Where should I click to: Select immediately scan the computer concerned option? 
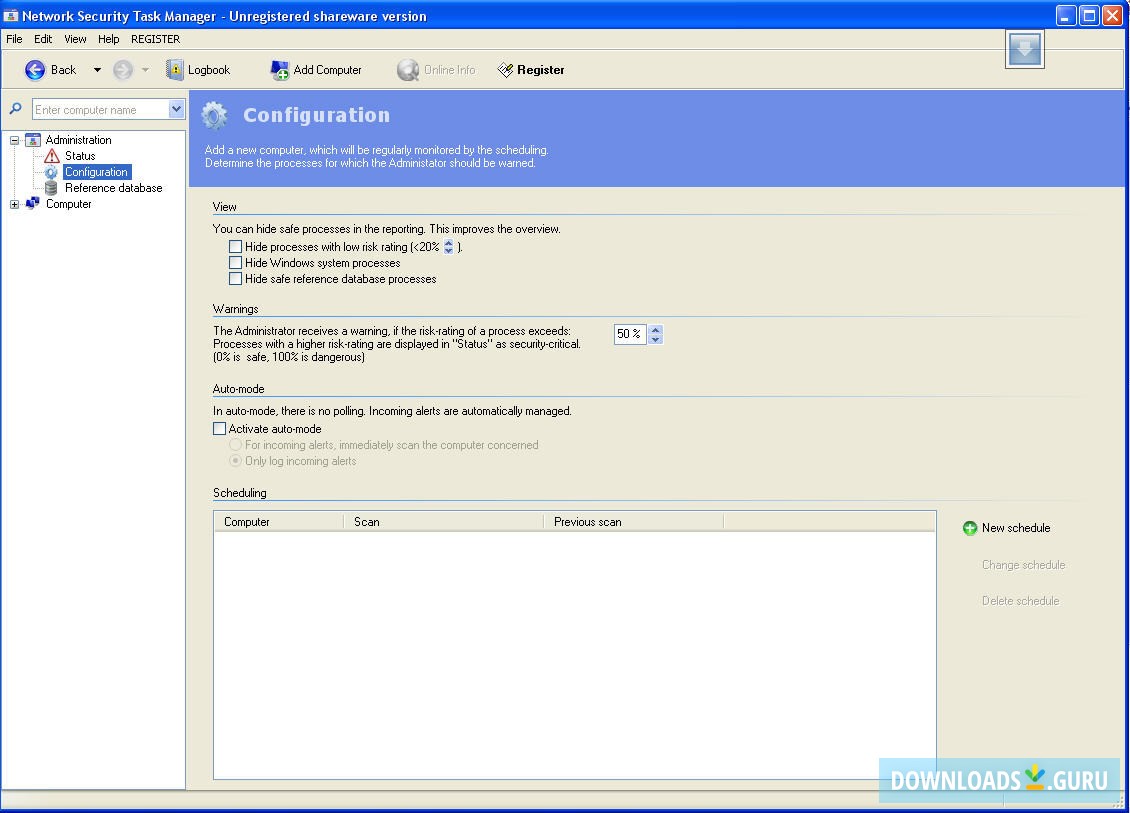236,445
